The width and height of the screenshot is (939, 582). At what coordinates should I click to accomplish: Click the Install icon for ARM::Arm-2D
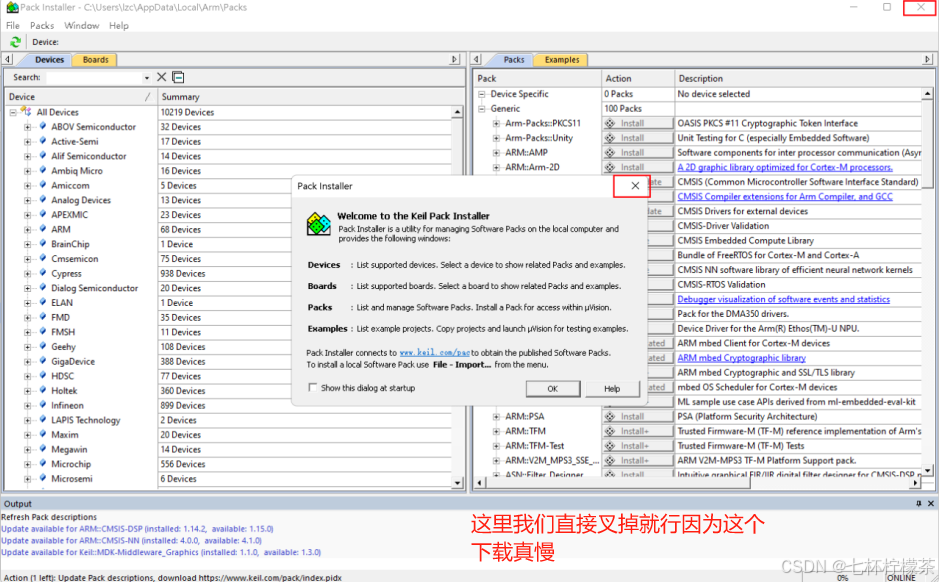click(610, 167)
